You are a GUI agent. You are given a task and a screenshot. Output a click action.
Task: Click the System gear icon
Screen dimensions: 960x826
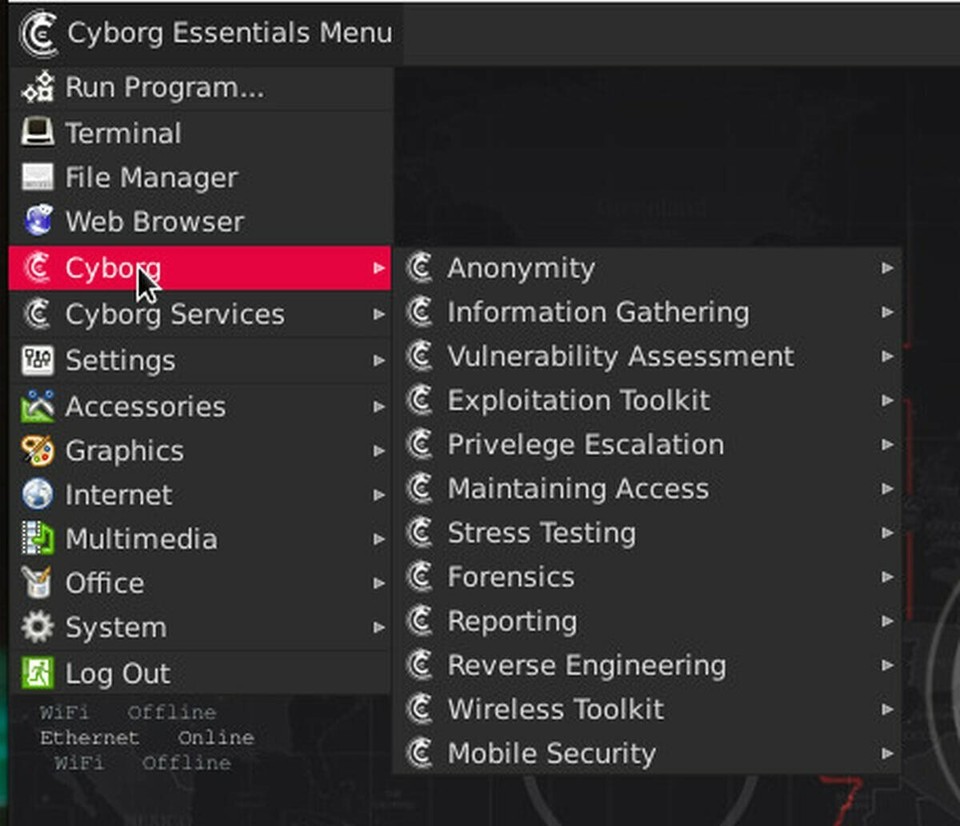[35, 628]
